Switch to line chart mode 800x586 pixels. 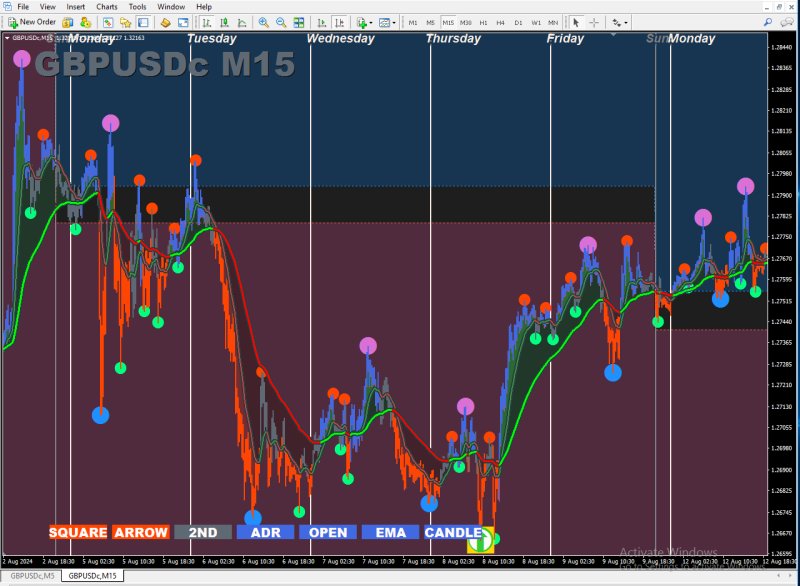(242, 22)
